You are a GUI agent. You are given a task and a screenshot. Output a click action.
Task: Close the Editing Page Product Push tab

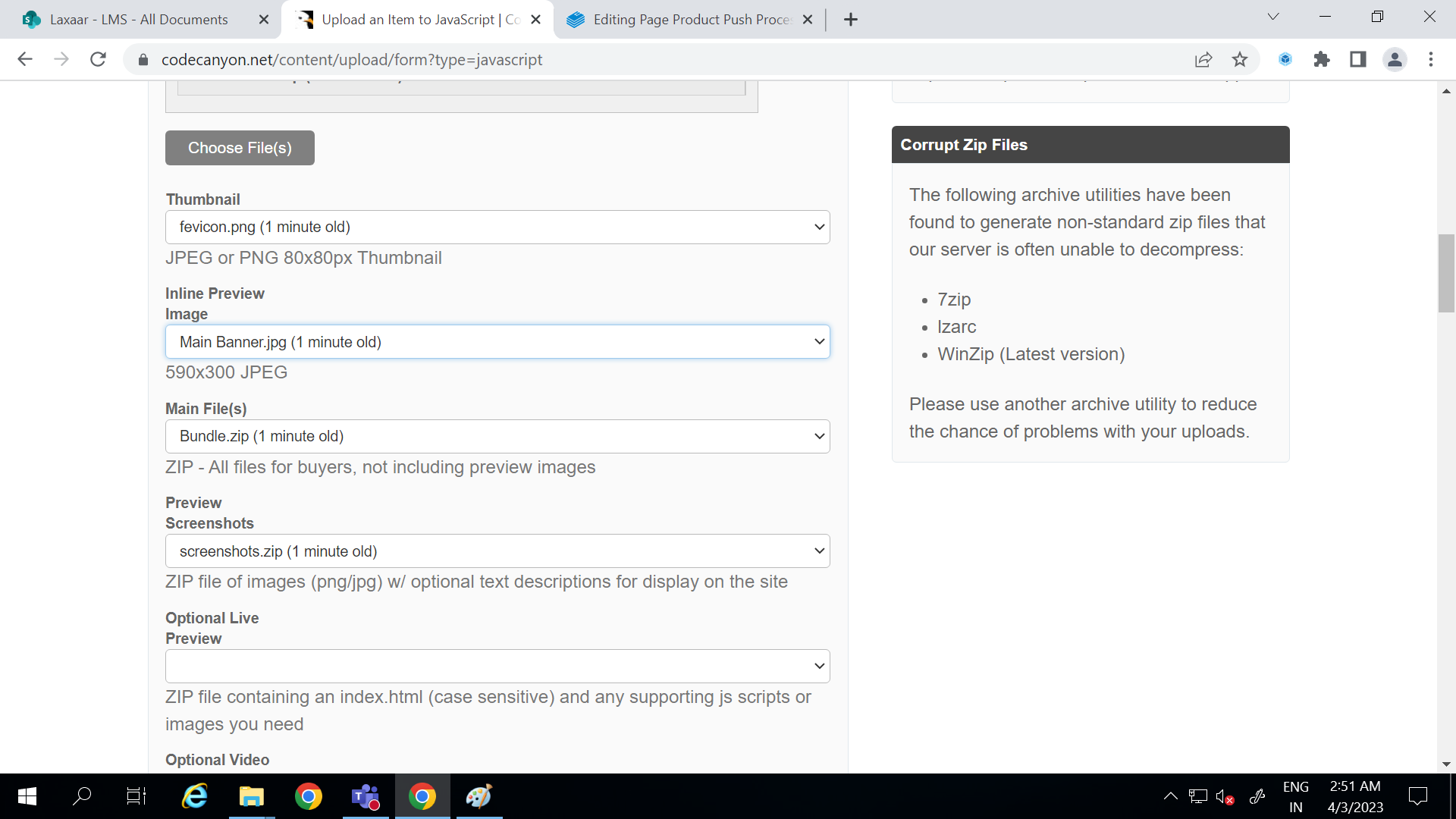(808, 20)
